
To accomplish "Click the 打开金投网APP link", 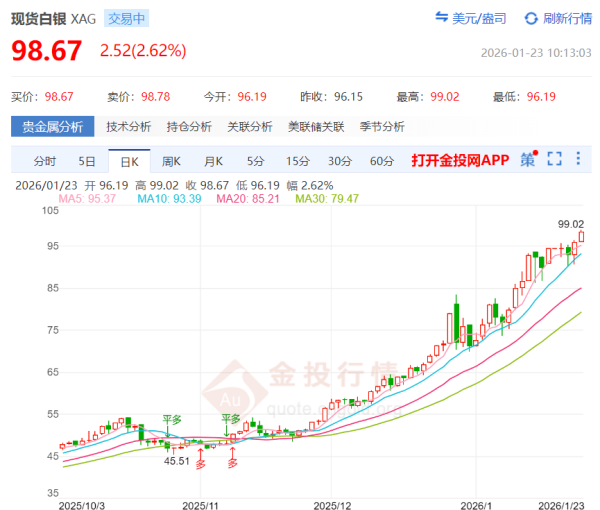I will pyautogui.click(x=460, y=160).
